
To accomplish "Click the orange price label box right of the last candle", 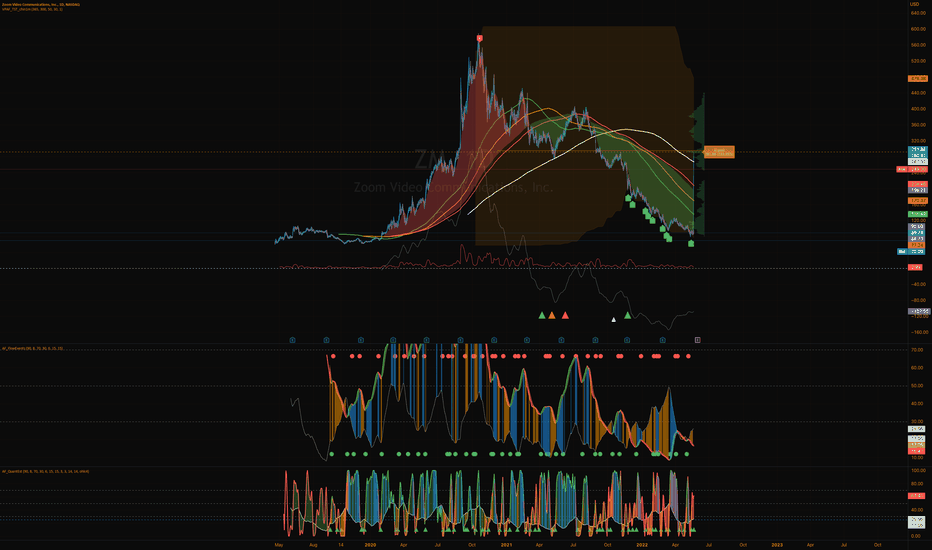I will point(719,152).
